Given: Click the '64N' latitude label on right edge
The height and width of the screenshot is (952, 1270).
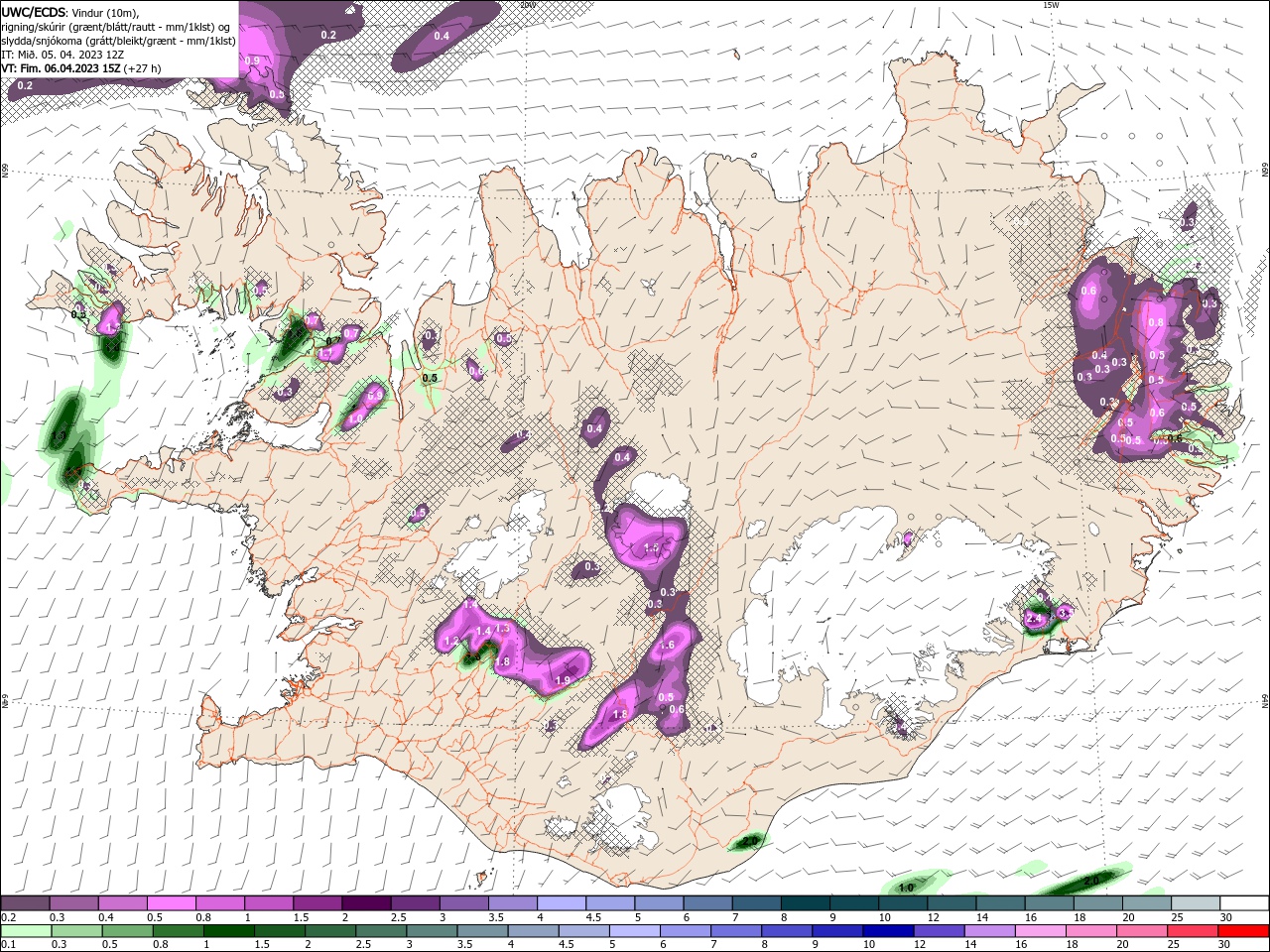Looking at the screenshot, I should tap(1265, 700).
